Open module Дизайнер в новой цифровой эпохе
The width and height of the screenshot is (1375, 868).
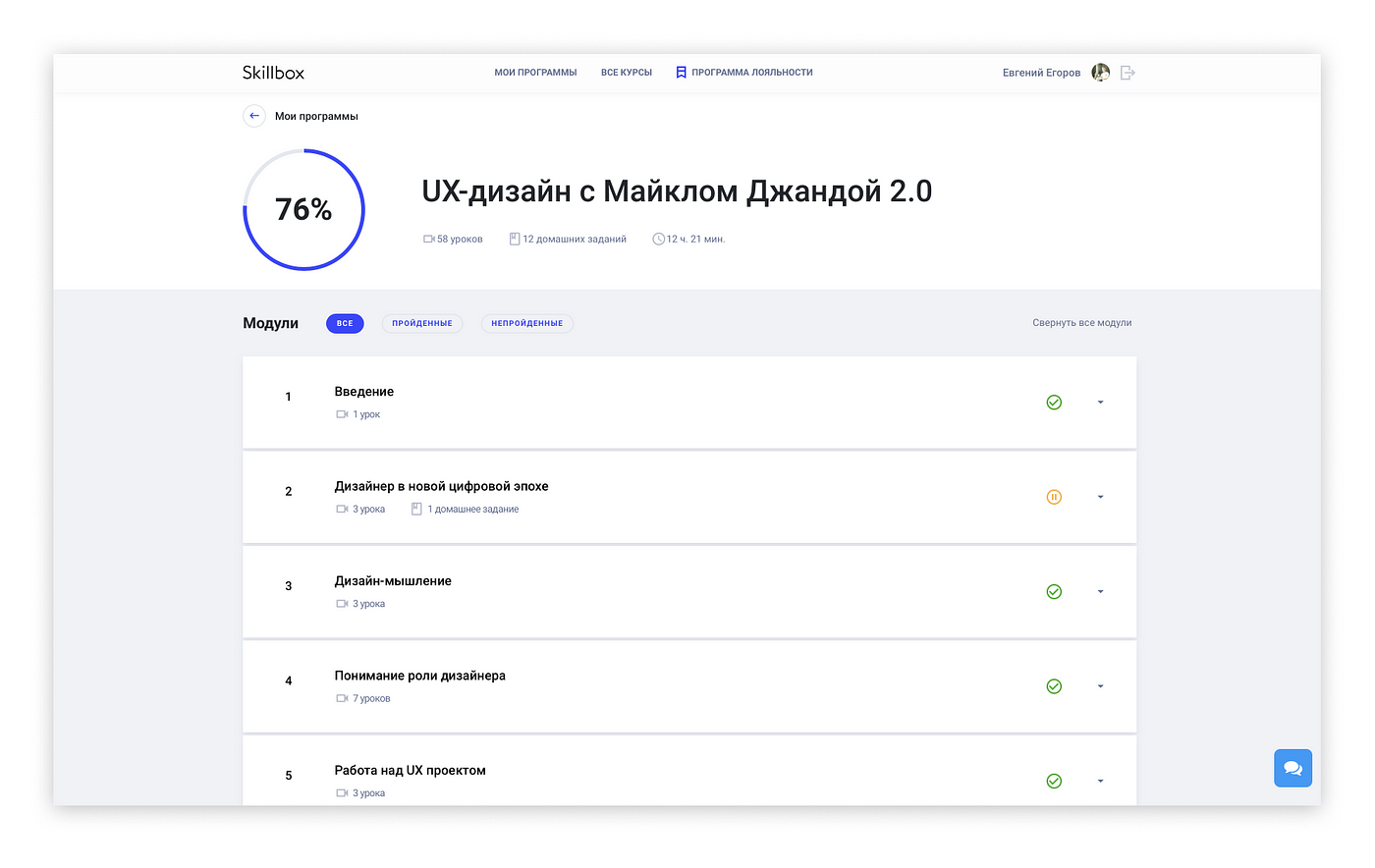pos(442,486)
